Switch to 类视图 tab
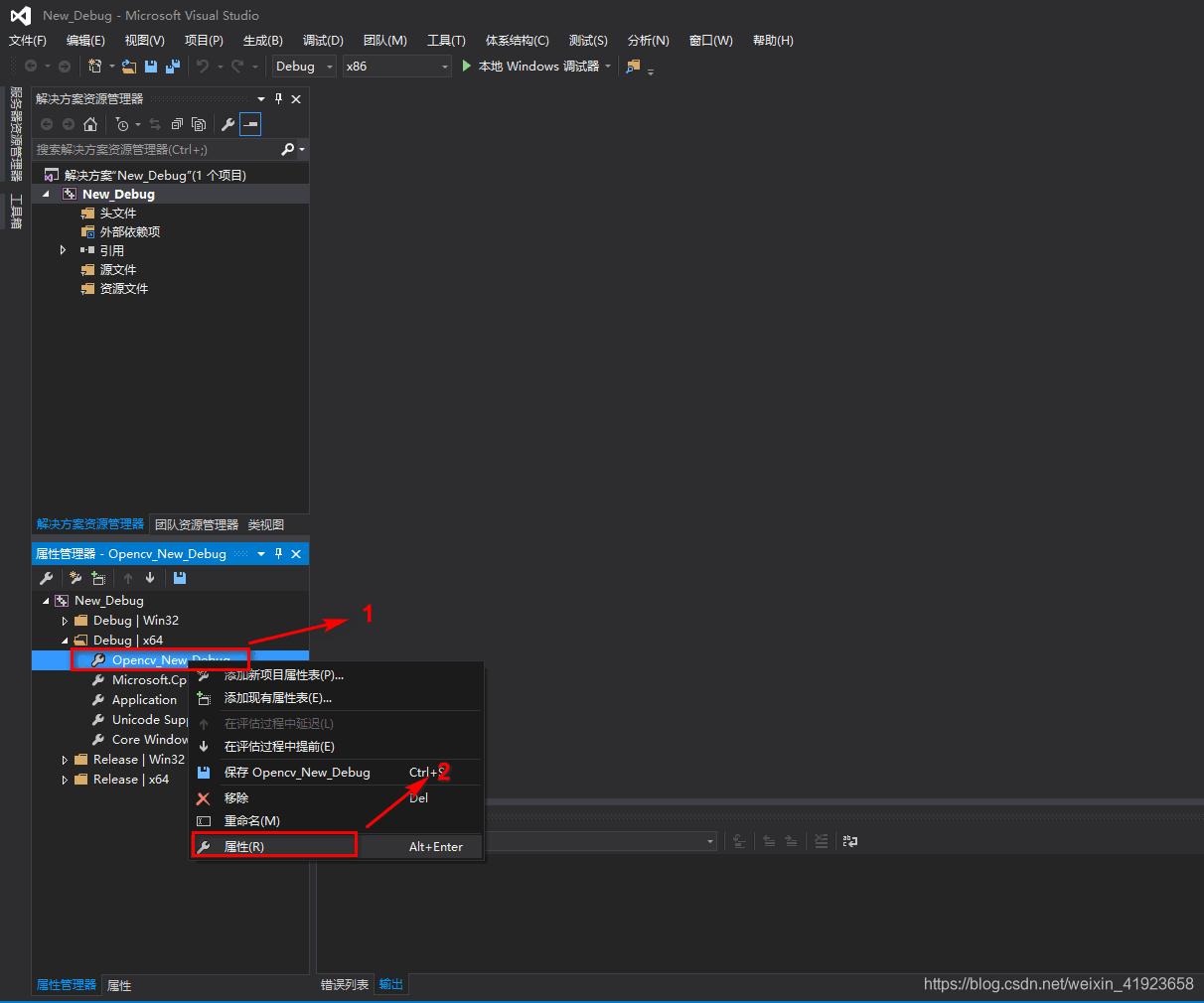Screen dimensions: 1204x1003 point(266,524)
